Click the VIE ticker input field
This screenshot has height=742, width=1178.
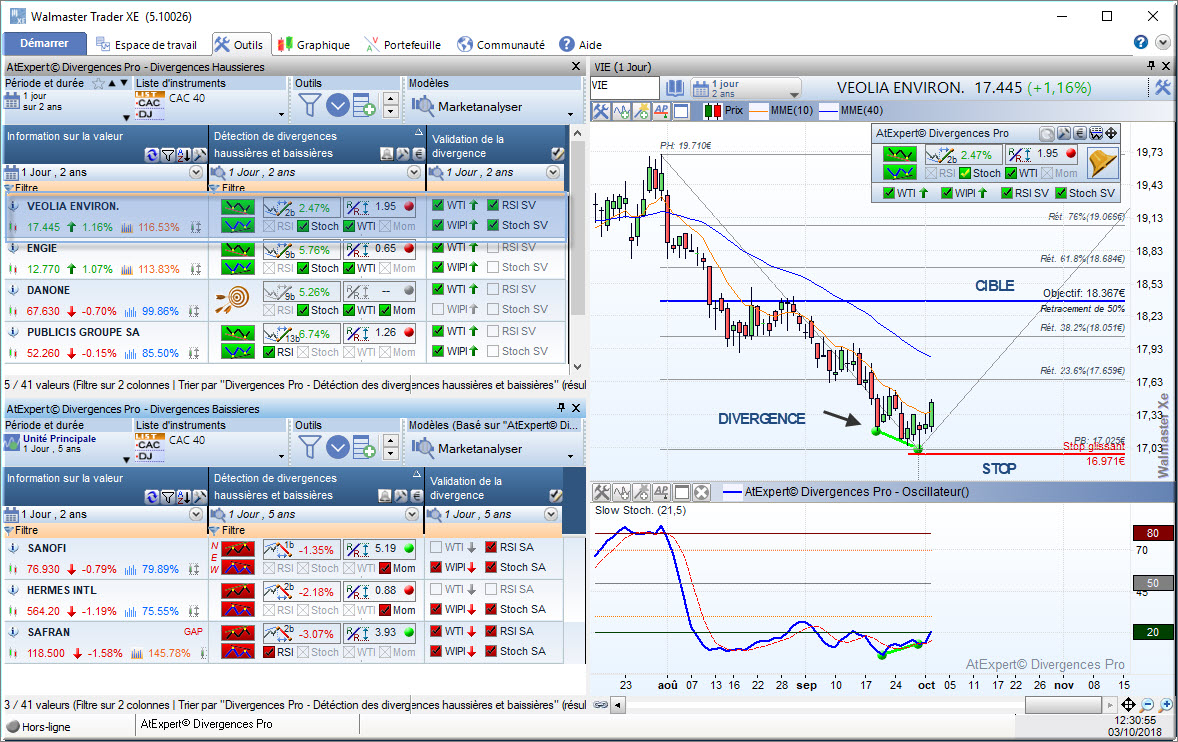624,87
